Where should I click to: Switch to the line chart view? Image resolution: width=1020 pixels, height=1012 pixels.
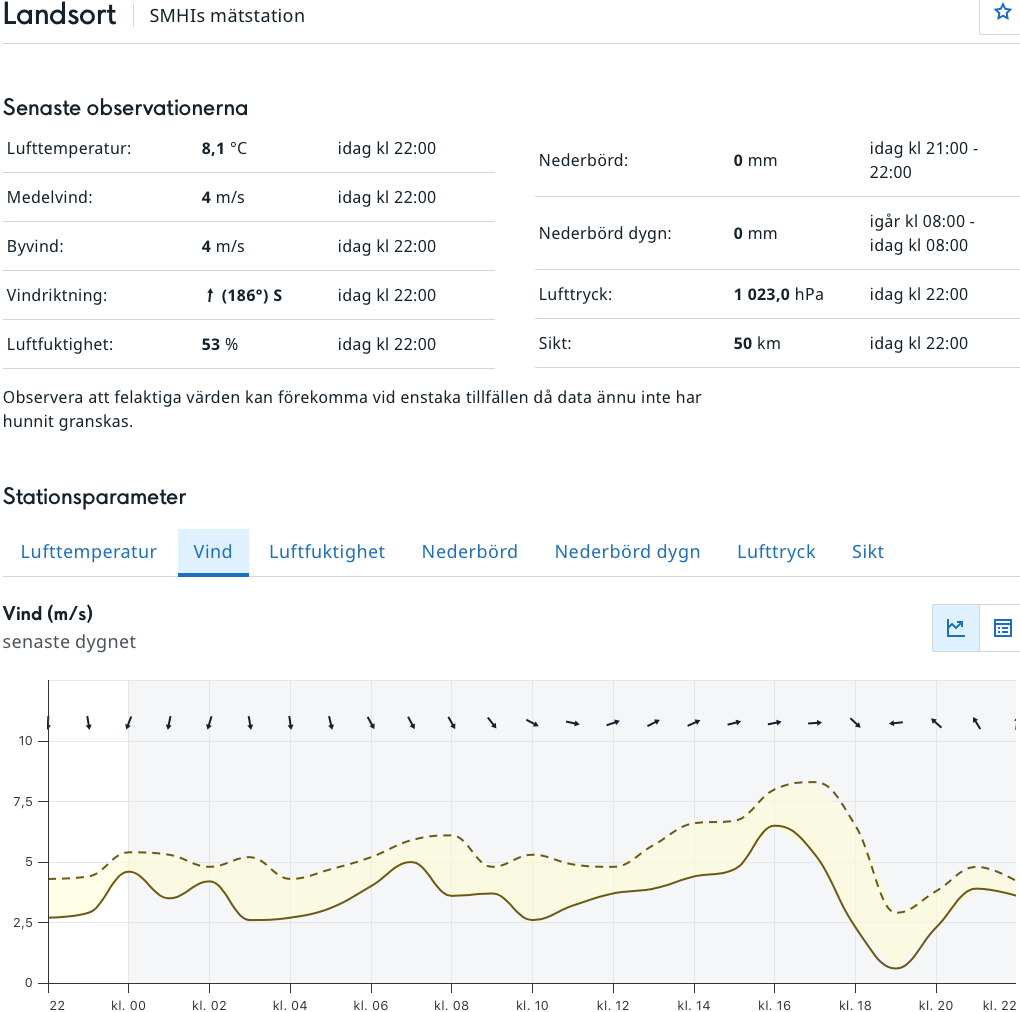click(x=956, y=628)
